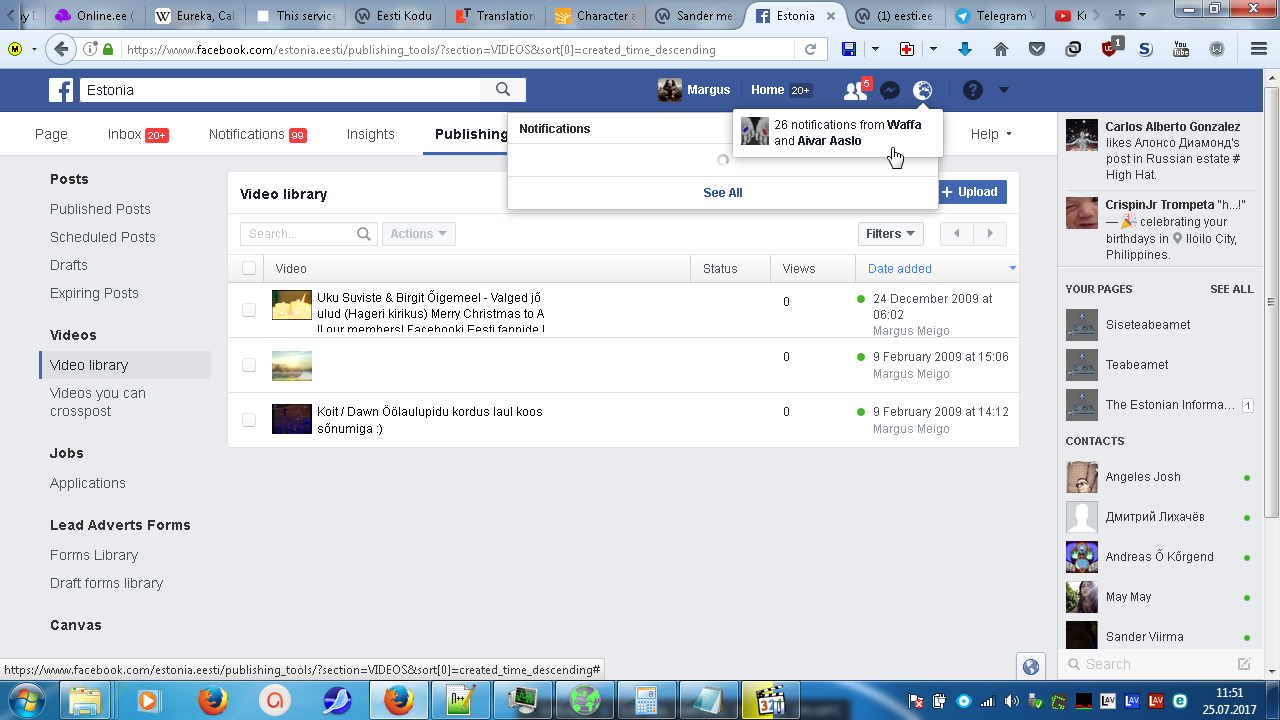
Task: Click the Facebook search box containing Estonia
Action: click(x=280, y=90)
